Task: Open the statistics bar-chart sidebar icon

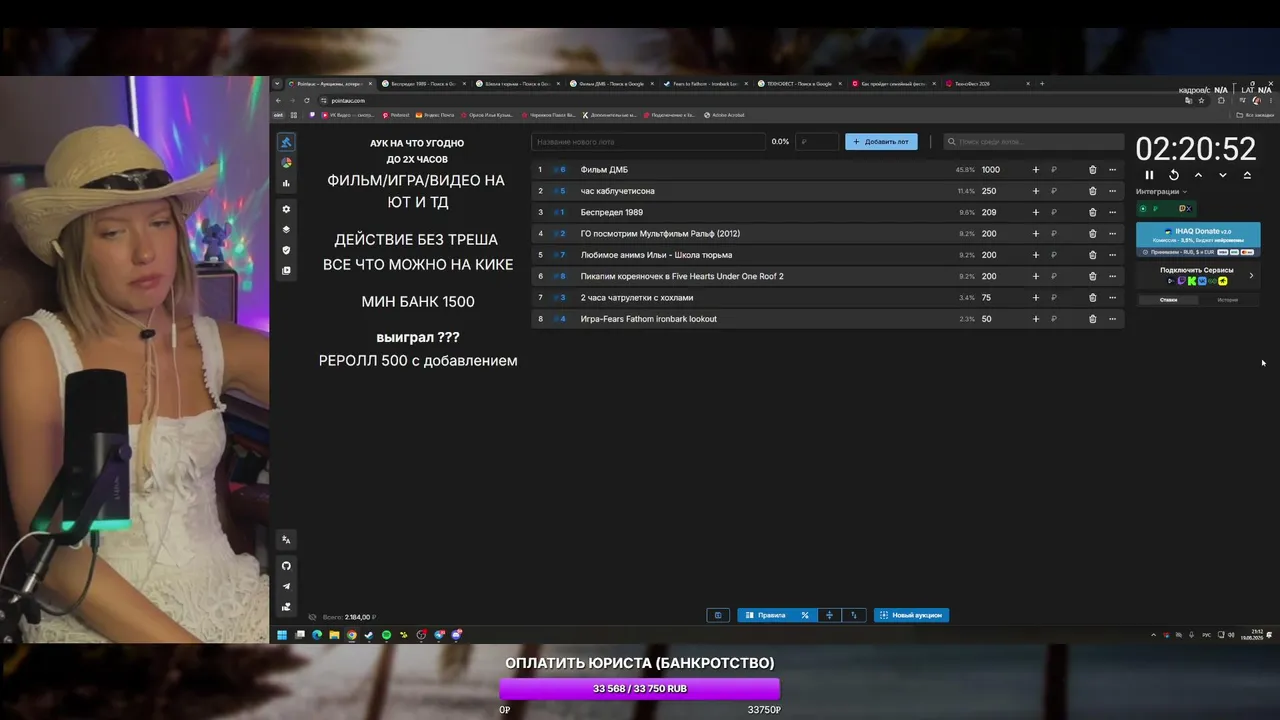Action: point(286,183)
